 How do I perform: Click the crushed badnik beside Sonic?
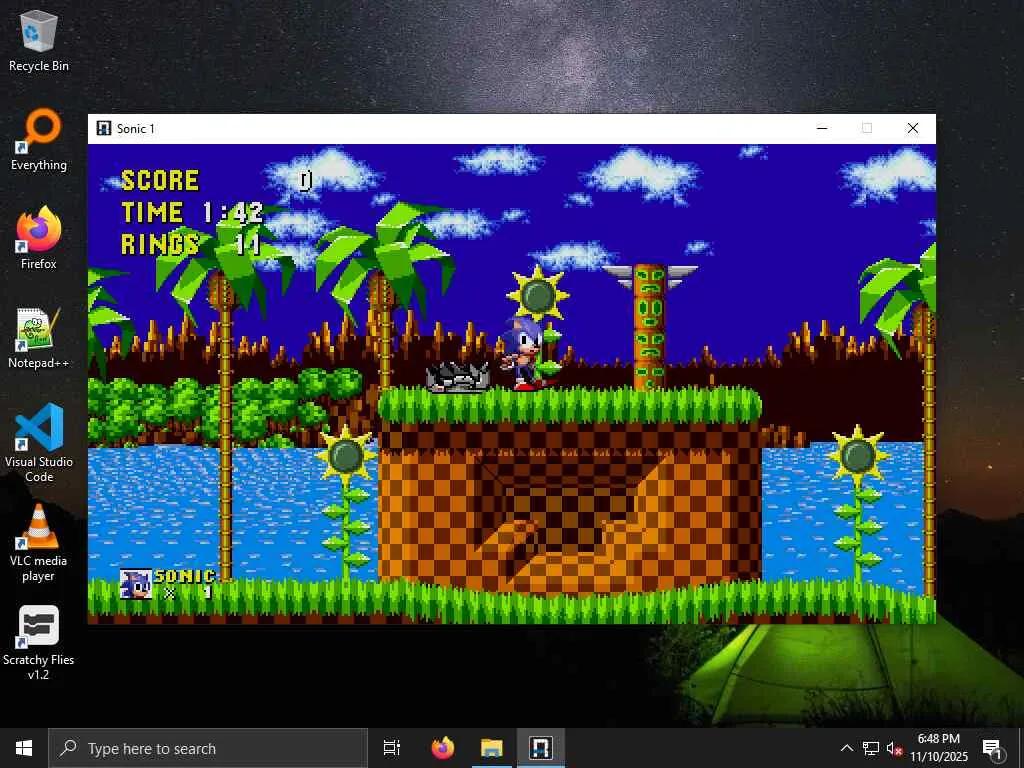coord(458,377)
